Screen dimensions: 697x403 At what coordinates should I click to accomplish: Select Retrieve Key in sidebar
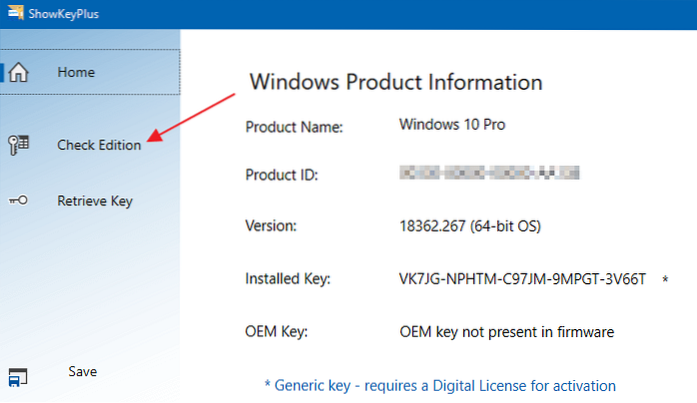coord(95,201)
